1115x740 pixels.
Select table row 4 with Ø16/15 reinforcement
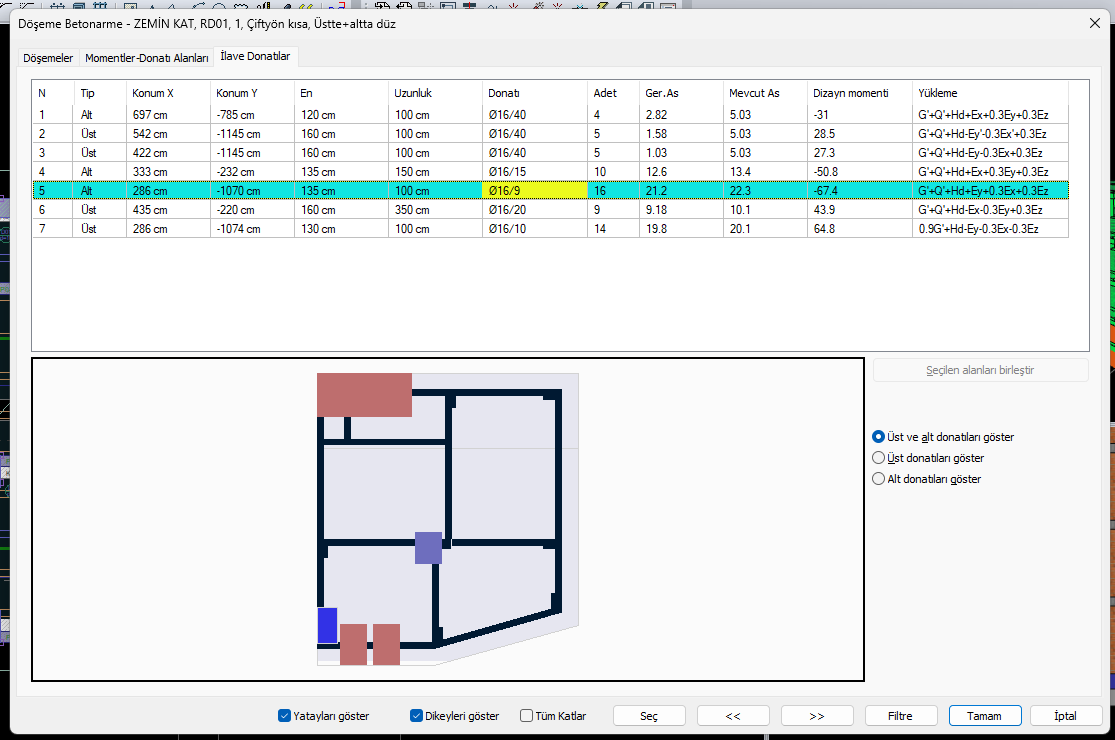pyautogui.click(x=550, y=172)
